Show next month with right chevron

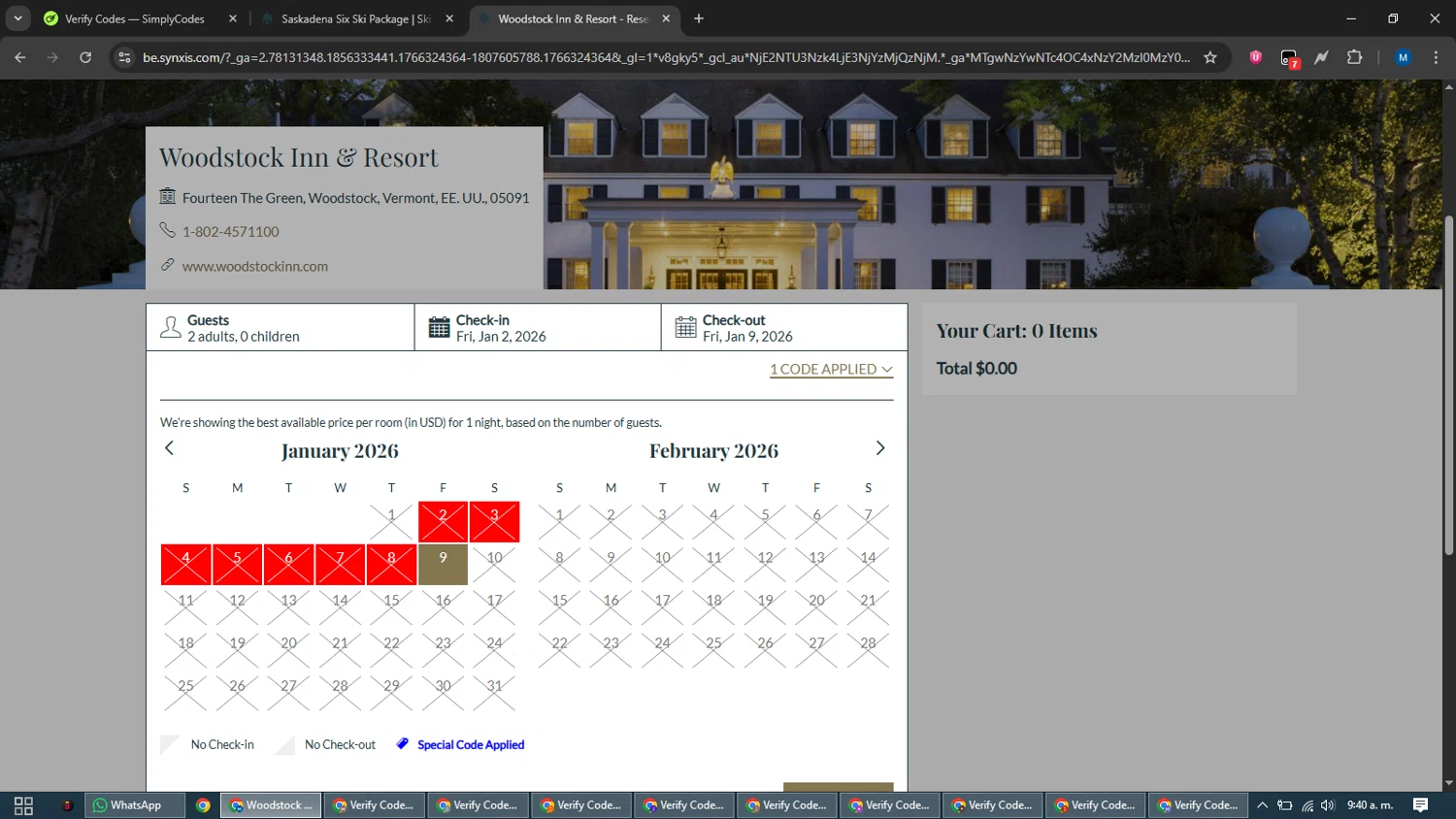pyautogui.click(x=880, y=447)
